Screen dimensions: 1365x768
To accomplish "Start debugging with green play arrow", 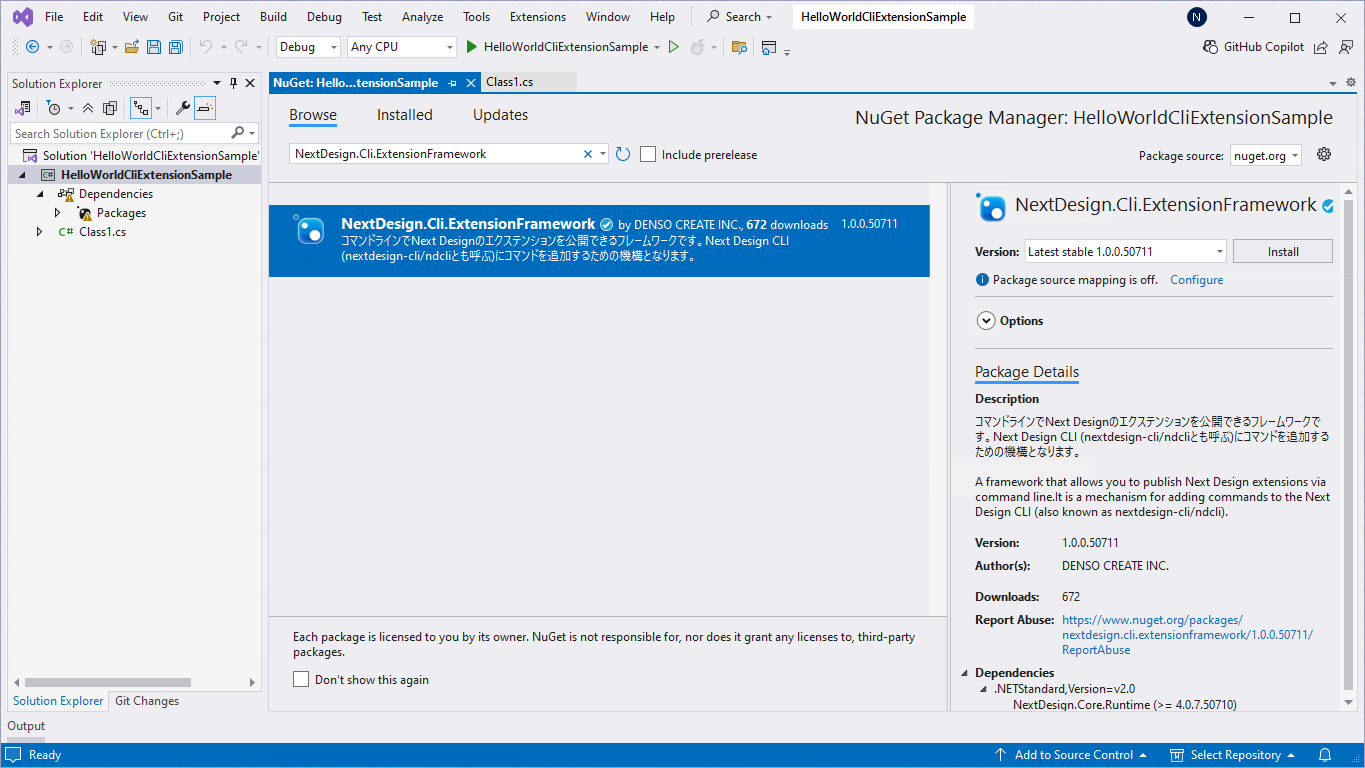I will click(472, 47).
